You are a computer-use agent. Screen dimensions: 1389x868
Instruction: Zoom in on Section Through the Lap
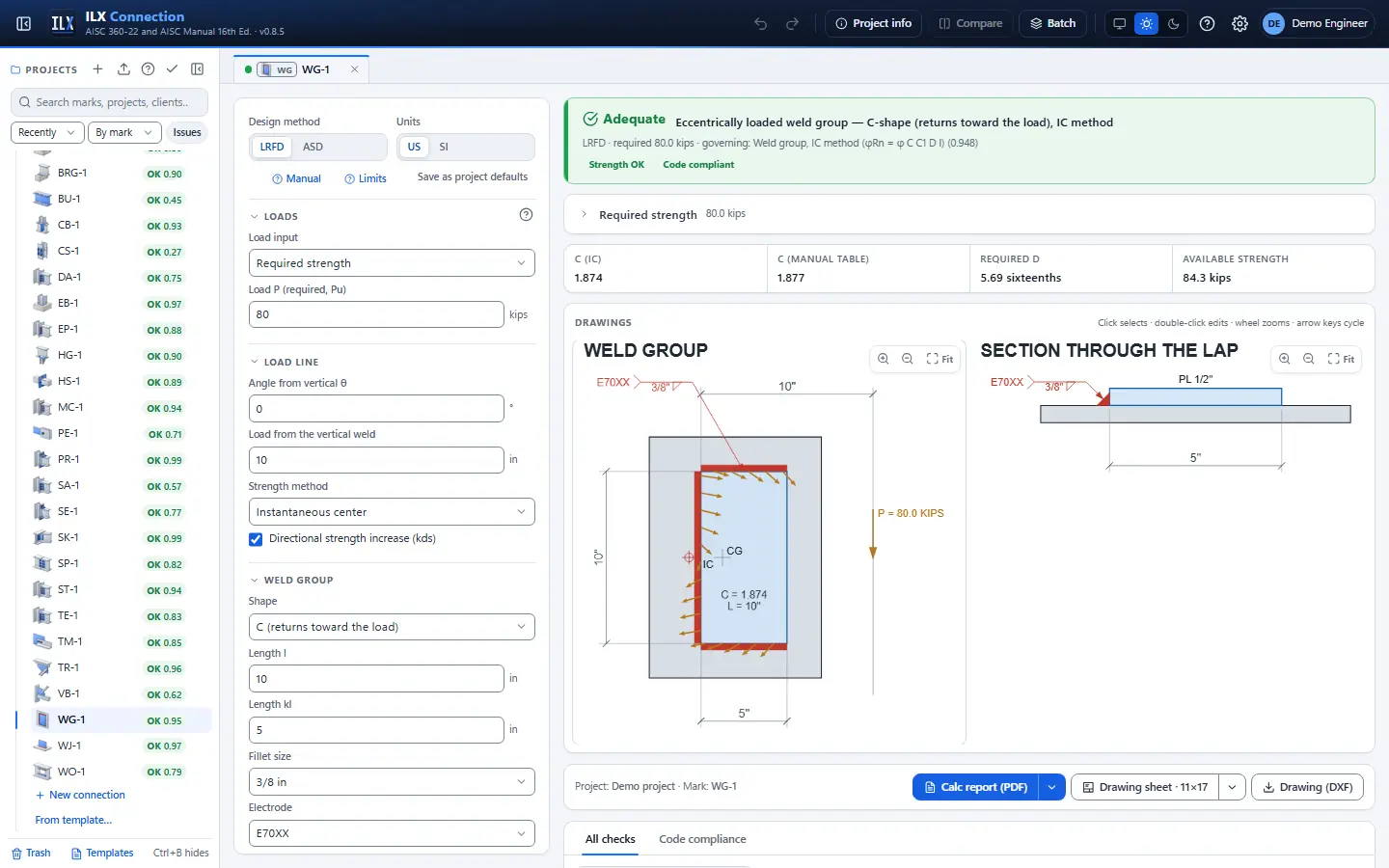[x=1285, y=359]
